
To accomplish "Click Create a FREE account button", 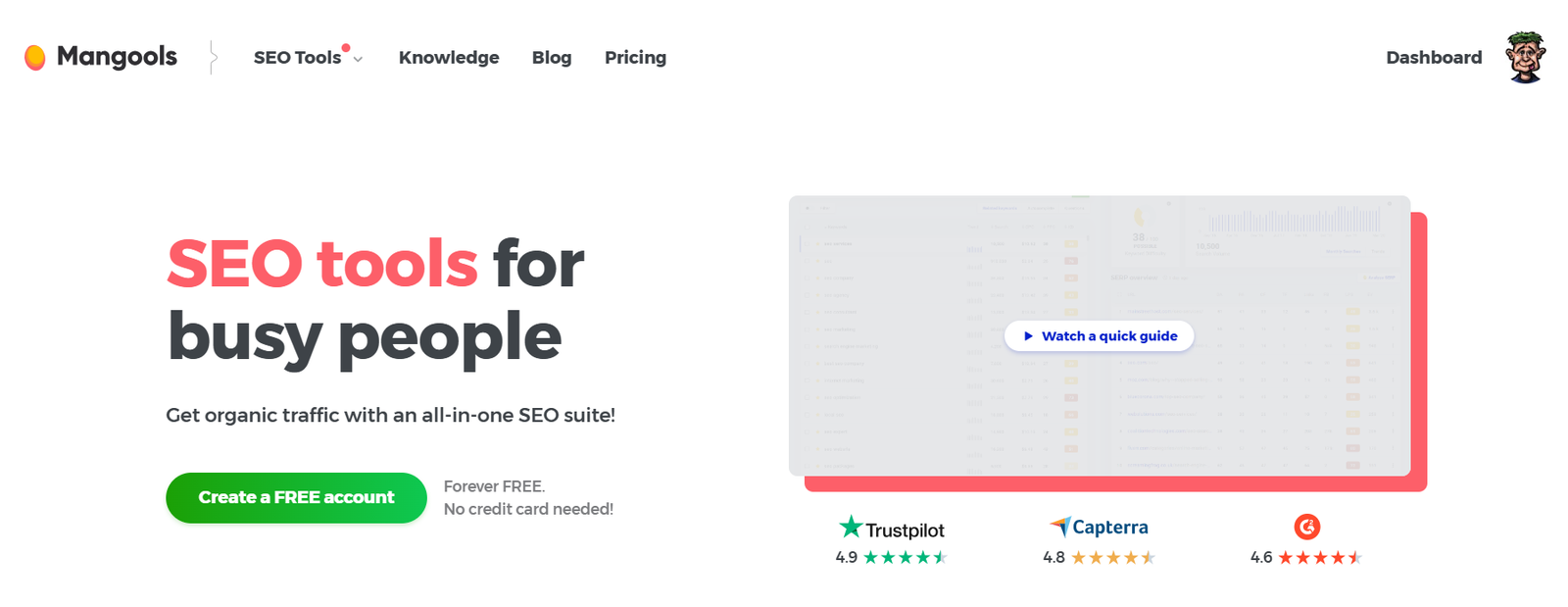I will pos(296,498).
